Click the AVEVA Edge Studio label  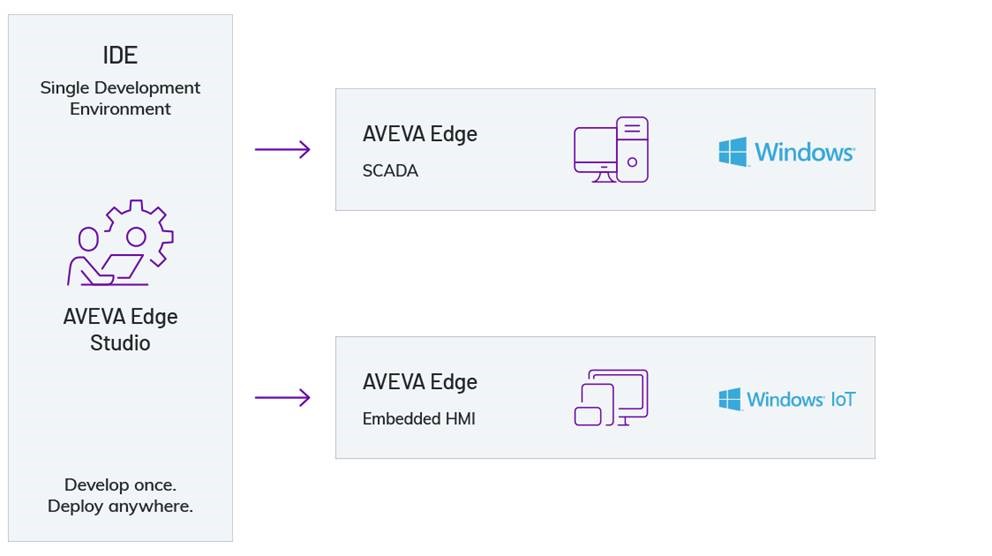tap(120, 330)
